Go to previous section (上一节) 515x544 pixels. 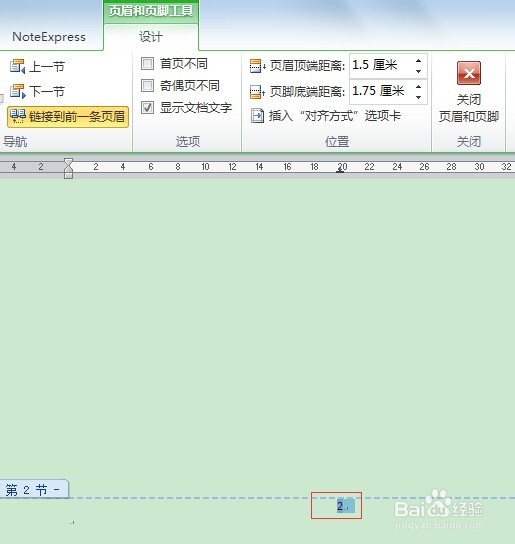(37, 66)
